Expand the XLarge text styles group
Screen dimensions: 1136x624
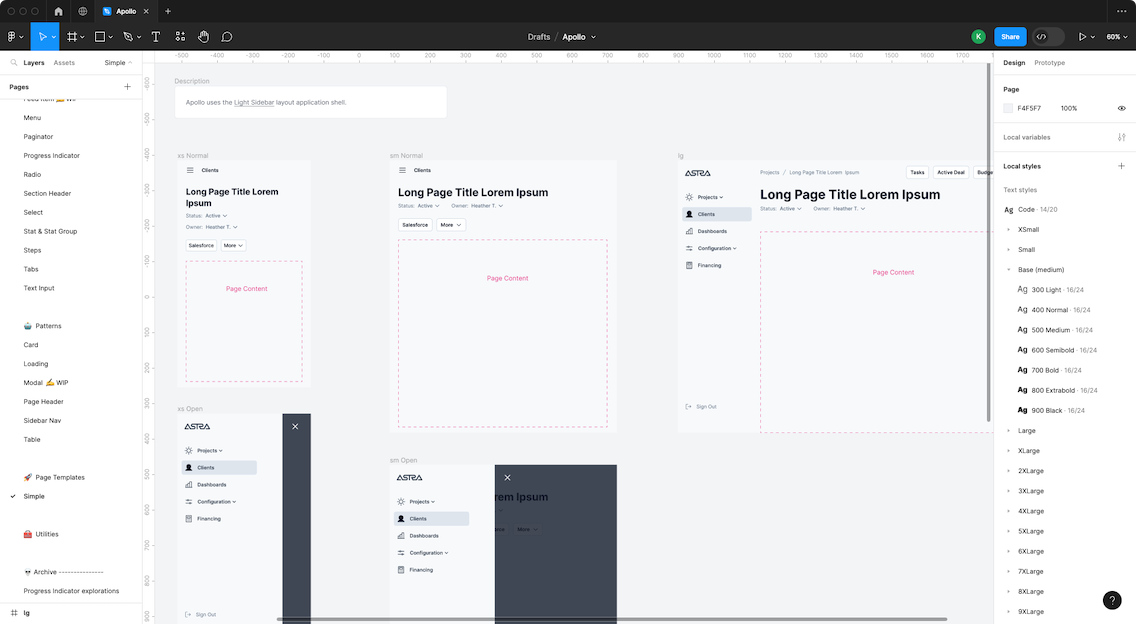tap(1008, 451)
